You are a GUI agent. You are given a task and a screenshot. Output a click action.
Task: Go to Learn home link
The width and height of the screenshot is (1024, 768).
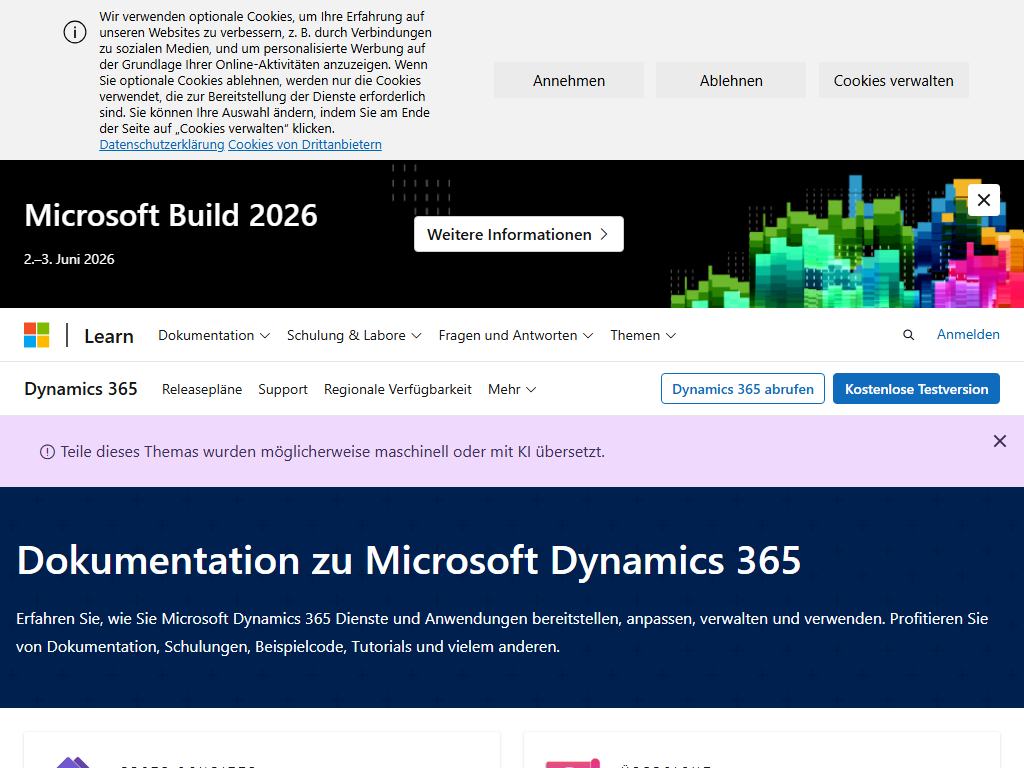click(109, 336)
